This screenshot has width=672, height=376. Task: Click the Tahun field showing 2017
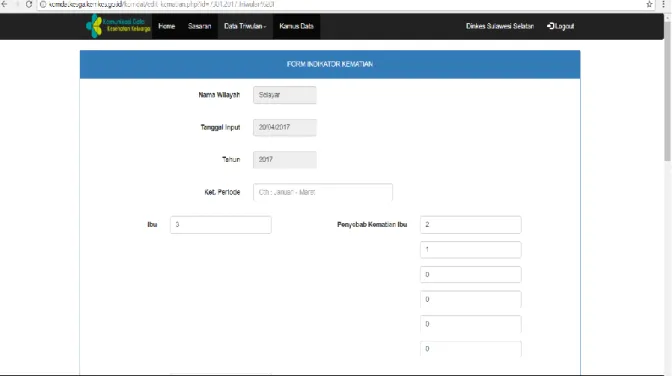285,159
